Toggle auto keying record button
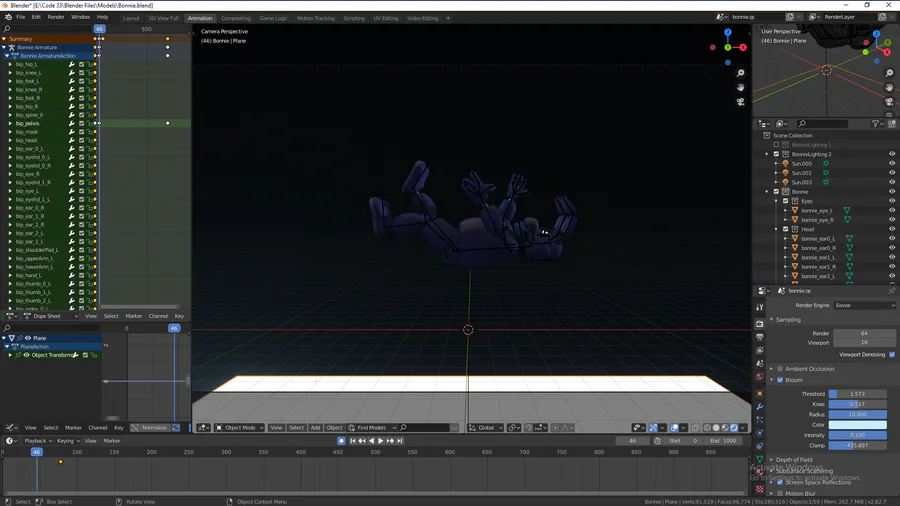The width and height of the screenshot is (900, 506). 341,441
